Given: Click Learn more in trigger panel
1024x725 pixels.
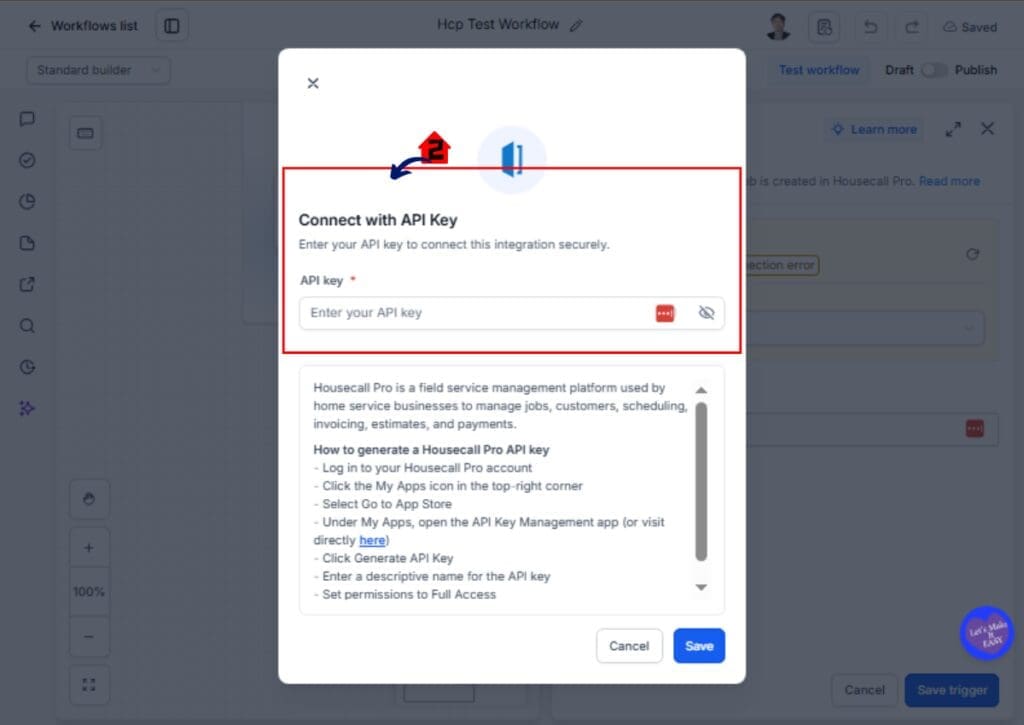Looking at the screenshot, I should coord(874,129).
